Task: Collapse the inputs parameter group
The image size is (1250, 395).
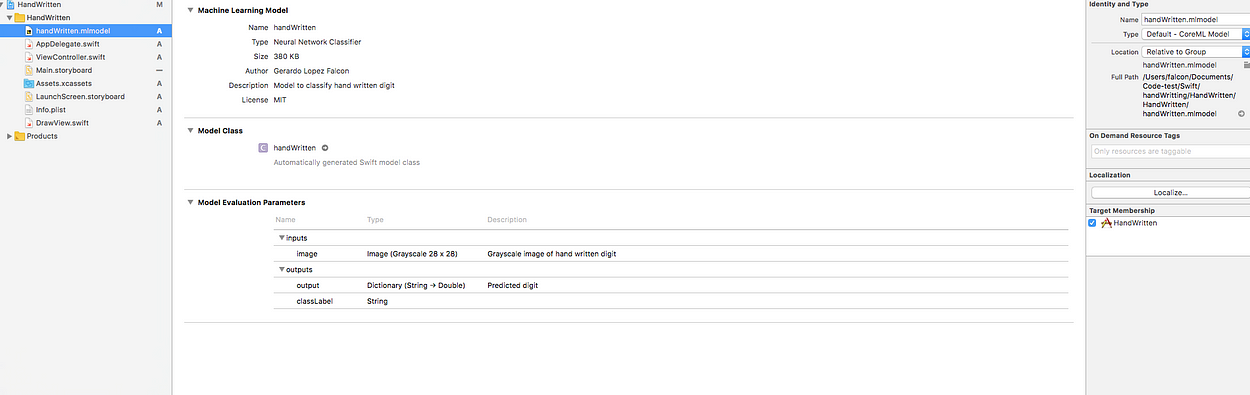Action: pos(282,238)
